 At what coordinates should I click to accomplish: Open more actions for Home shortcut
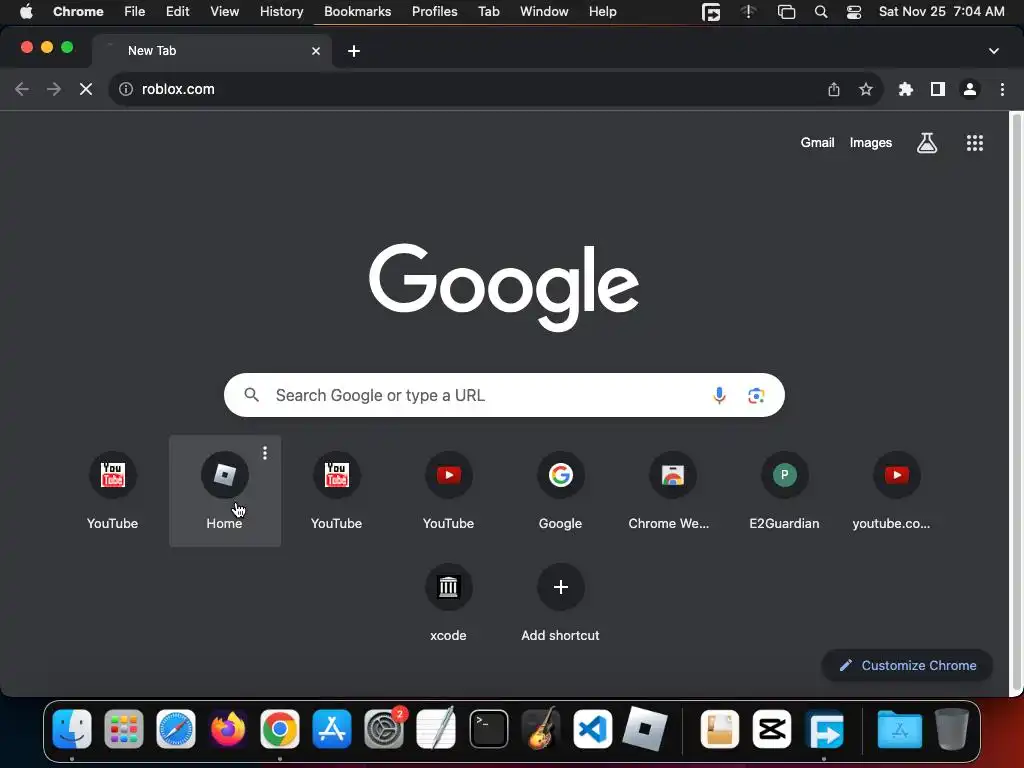click(x=264, y=453)
